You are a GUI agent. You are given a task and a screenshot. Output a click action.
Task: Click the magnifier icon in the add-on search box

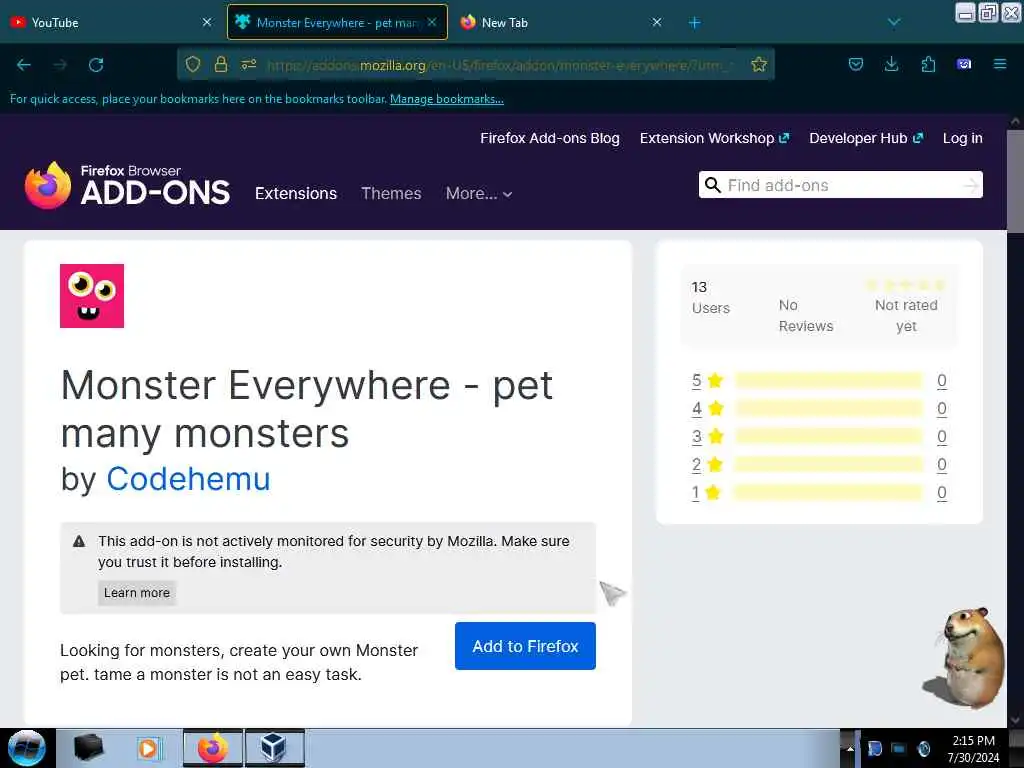(713, 185)
